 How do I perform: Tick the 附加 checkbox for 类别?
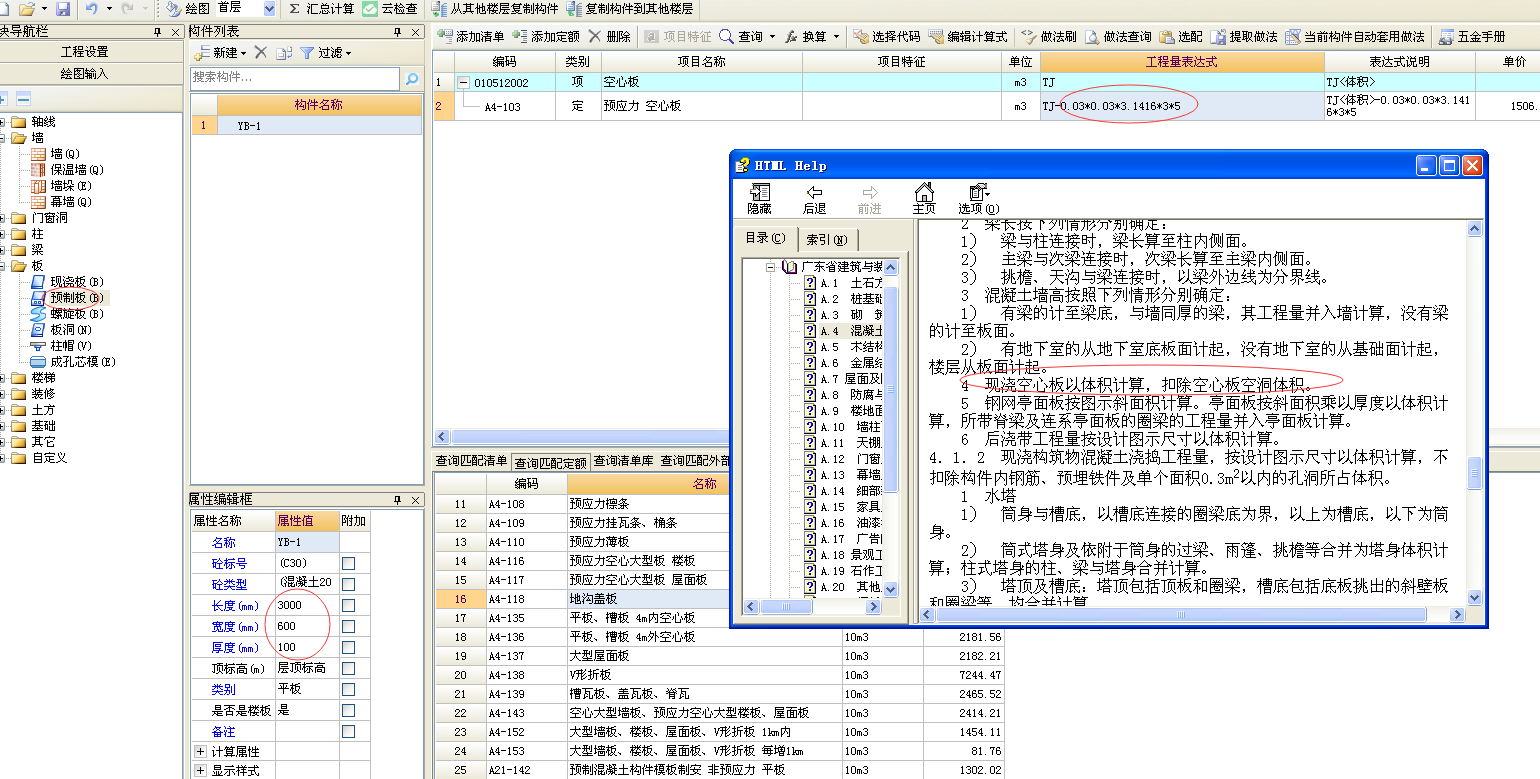click(348, 689)
